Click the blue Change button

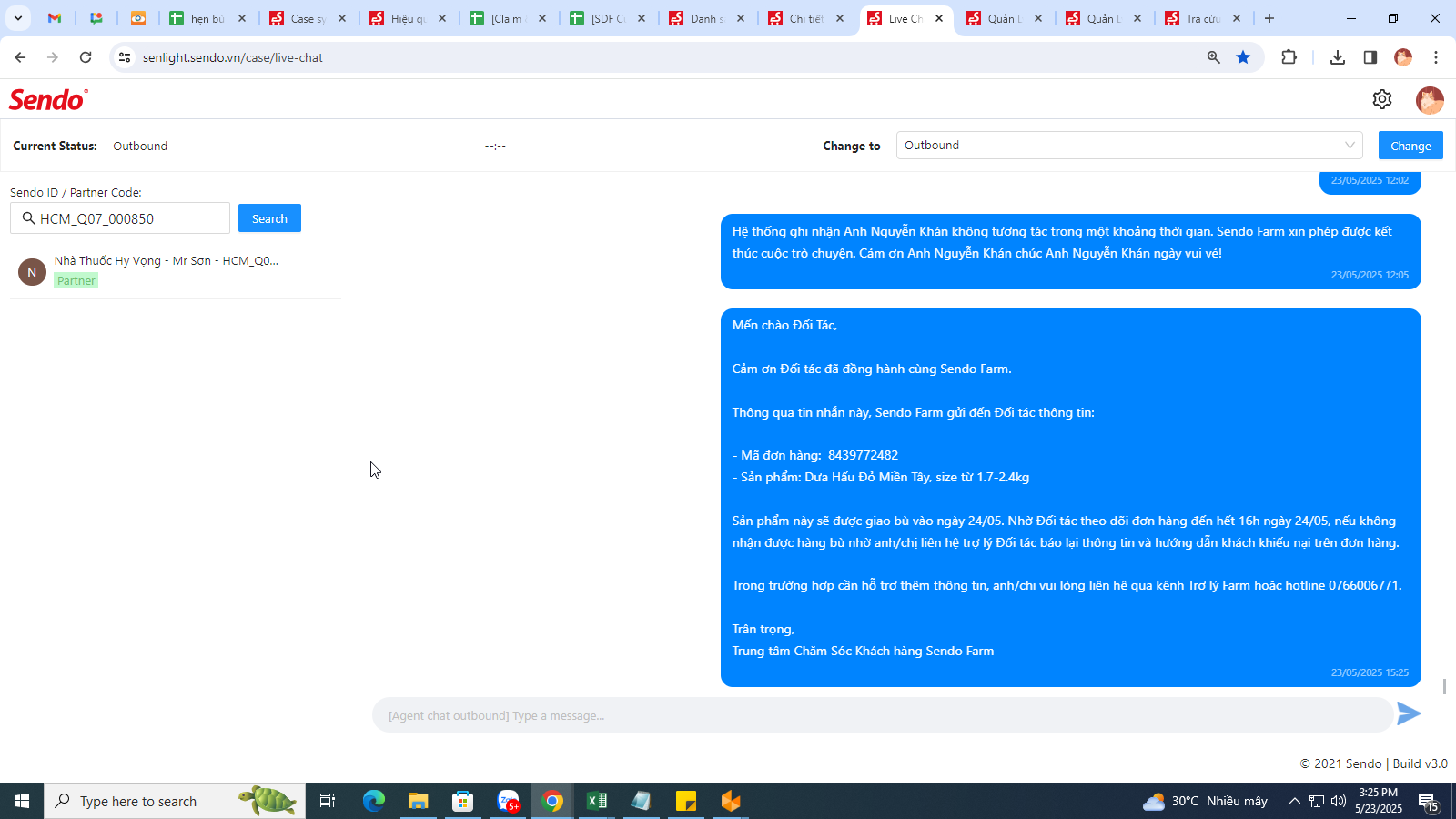coord(1410,146)
